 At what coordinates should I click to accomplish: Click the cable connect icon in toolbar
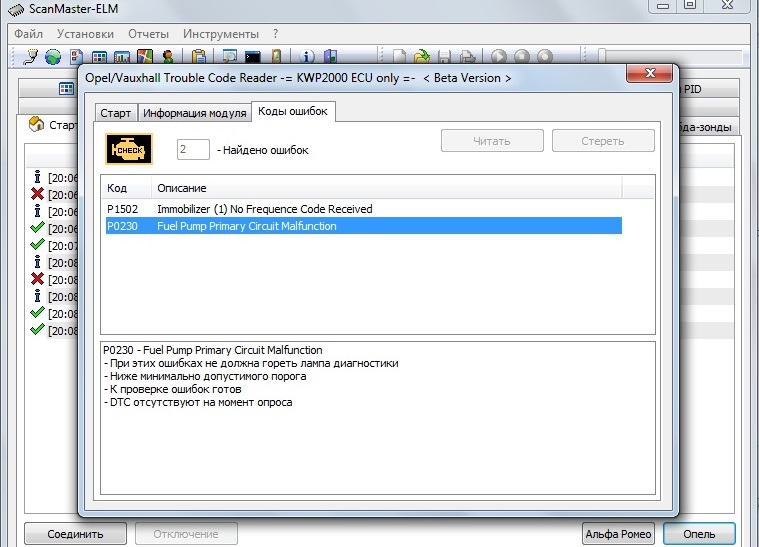(31, 57)
